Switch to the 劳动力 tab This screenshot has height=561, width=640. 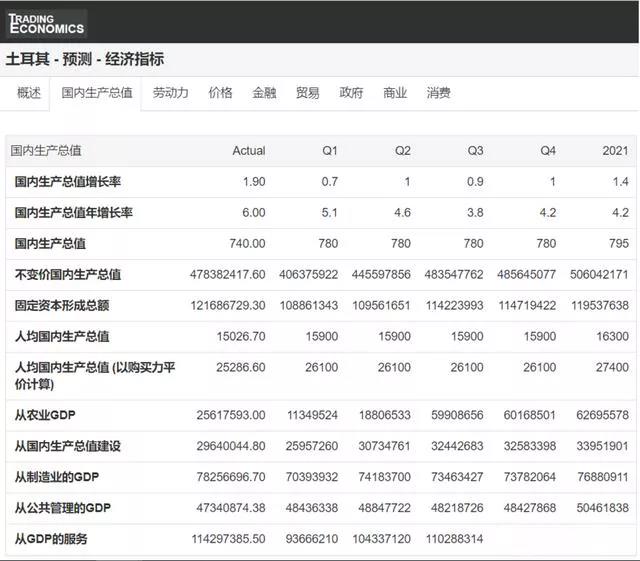click(170, 93)
